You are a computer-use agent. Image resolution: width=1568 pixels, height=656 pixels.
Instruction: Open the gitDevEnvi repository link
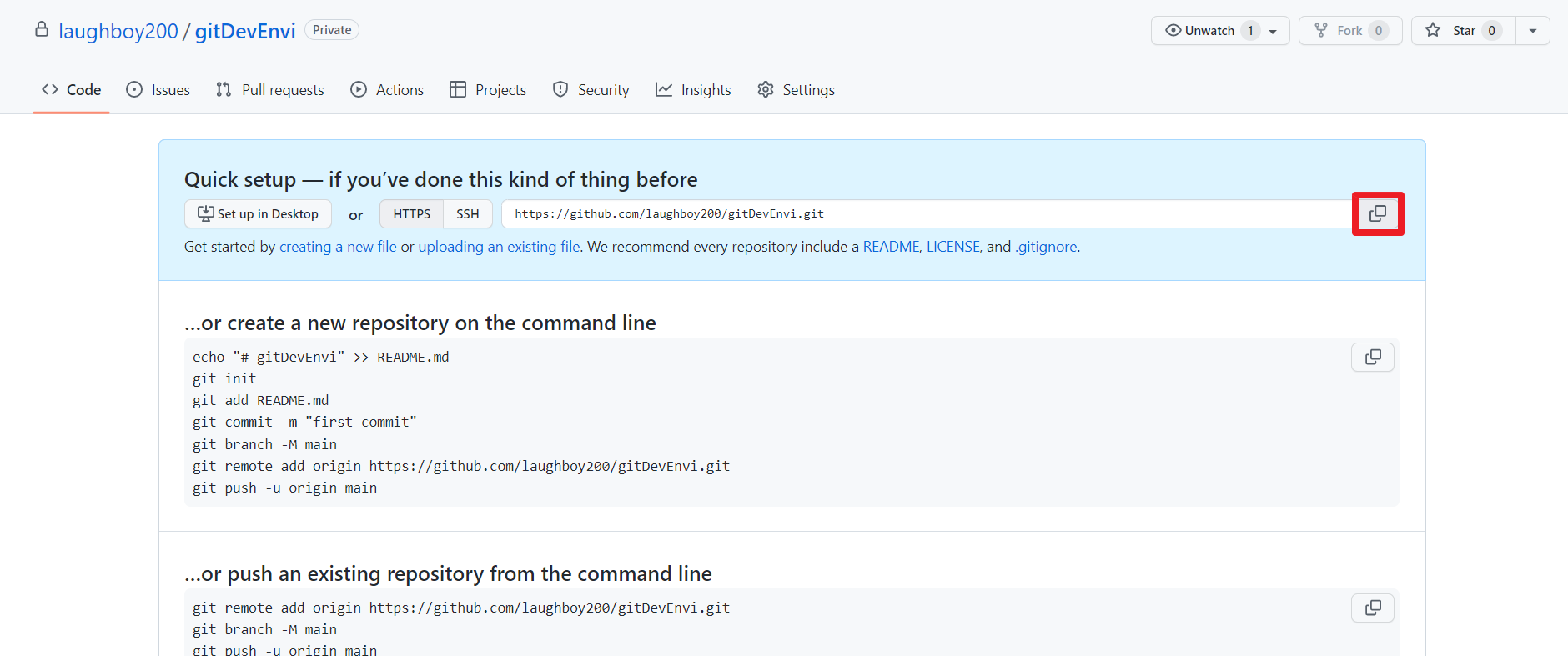[x=245, y=31]
